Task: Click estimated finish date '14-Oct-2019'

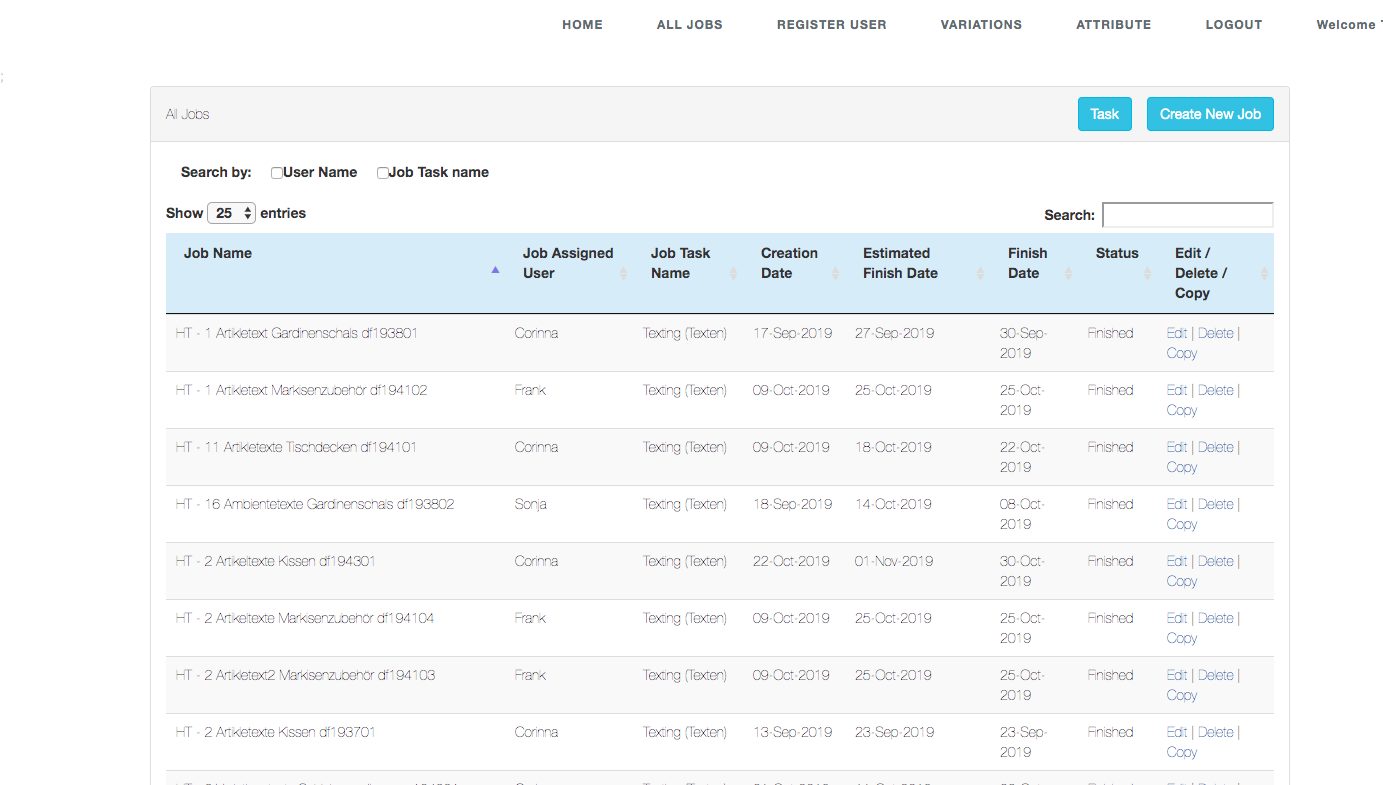Action: point(894,504)
